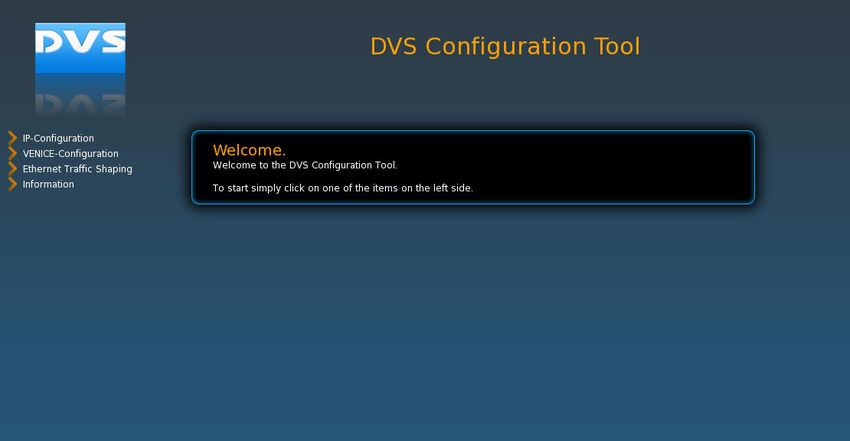Open Ethernet Traffic Shaping settings
This screenshot has height=441, width=850.
(x=78, y=169)
